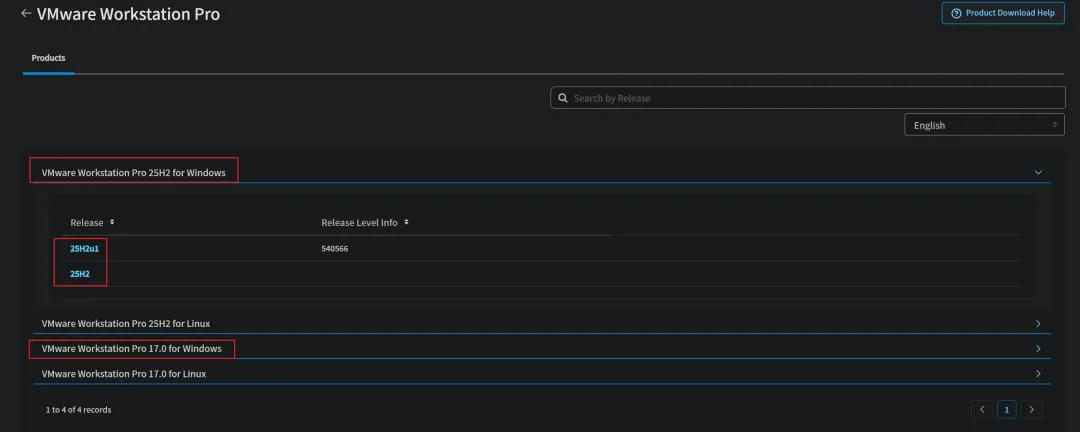The height and width of the screenshot is (432, 1080).
Task: Select page 1 in pagination
Action: [x=1007, y=409]
